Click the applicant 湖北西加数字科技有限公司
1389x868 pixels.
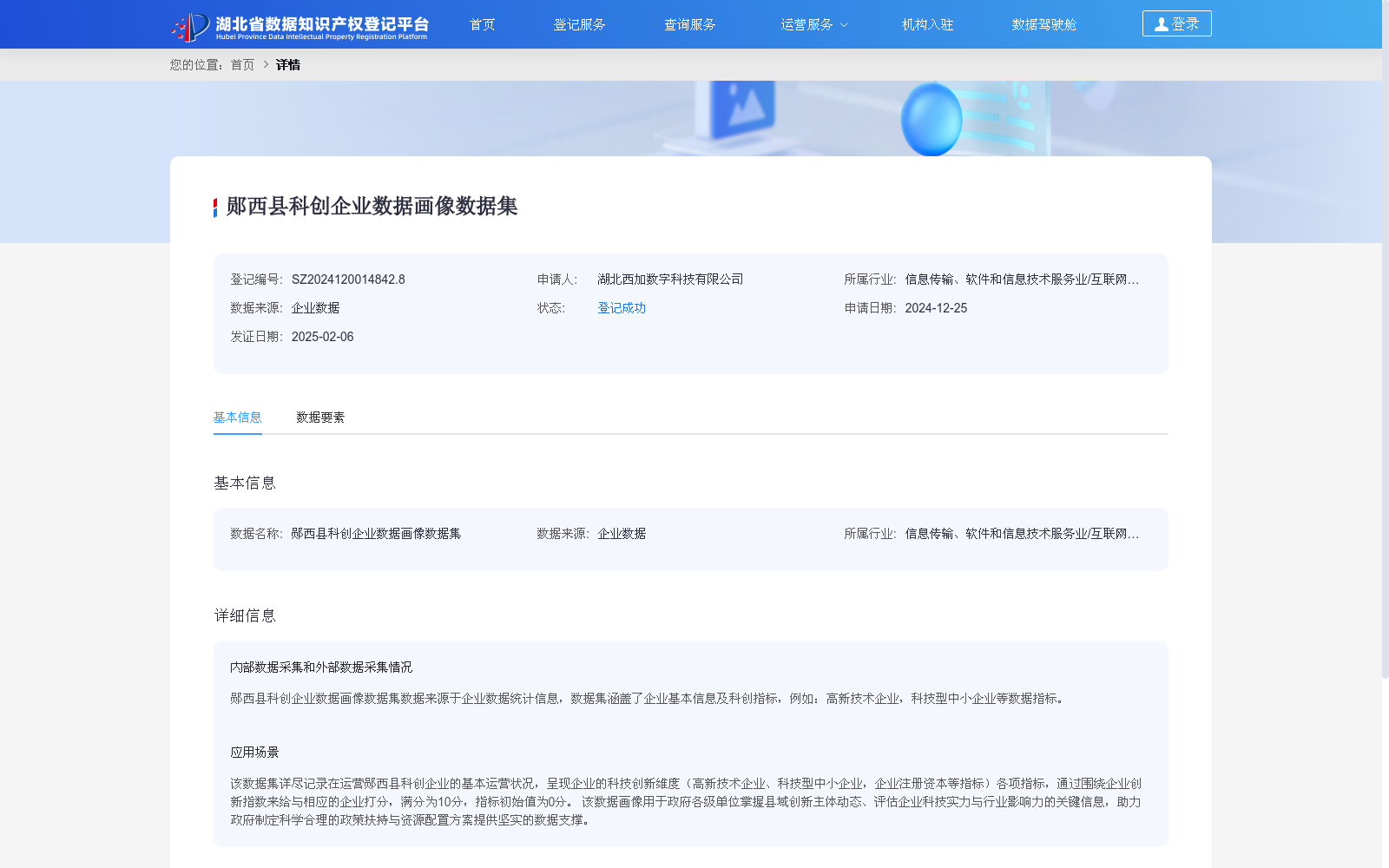pos(670,279)
